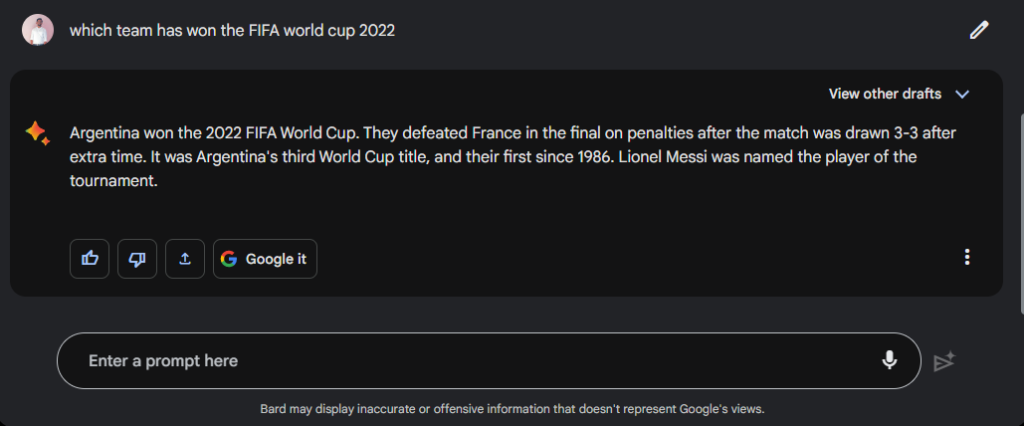Click the user's FIFA world cup question text
Screen dimensions: 1024x426
232,30
